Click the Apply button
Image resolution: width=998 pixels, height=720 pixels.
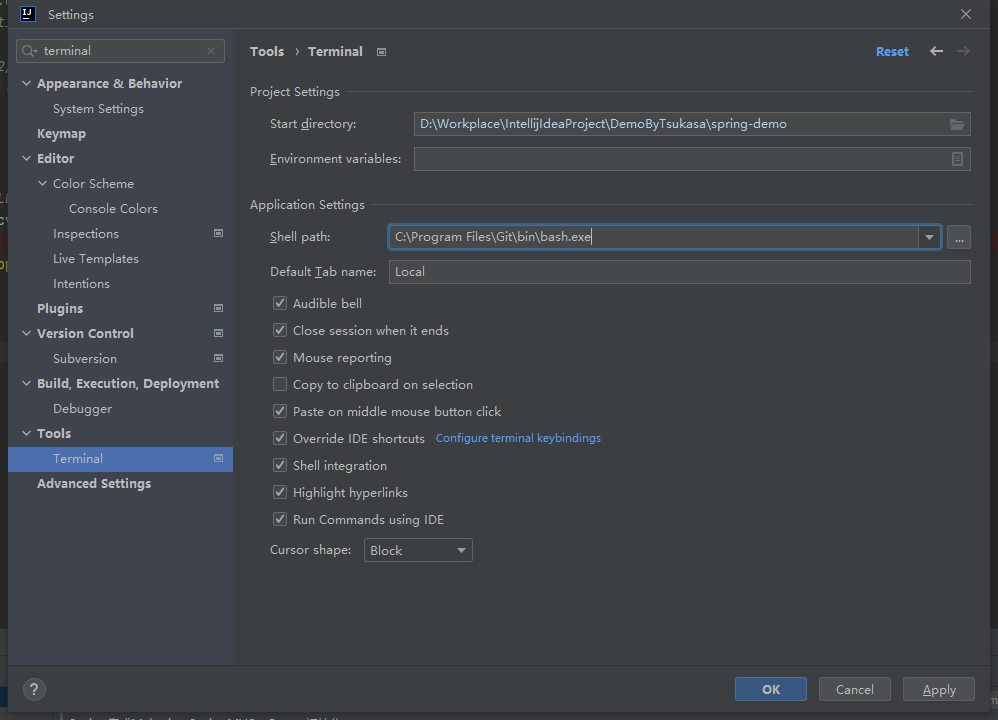tap(939, 689)
